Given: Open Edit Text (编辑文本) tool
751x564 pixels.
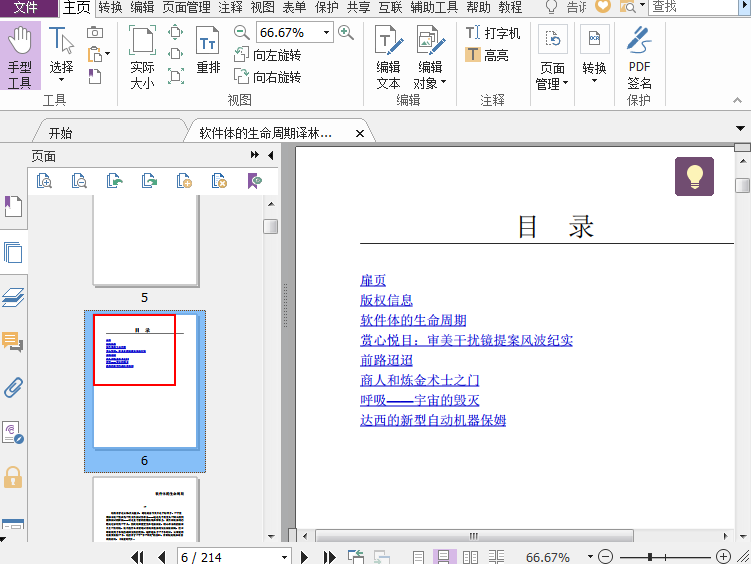Looking at the screenshot, I should (388, 57).
